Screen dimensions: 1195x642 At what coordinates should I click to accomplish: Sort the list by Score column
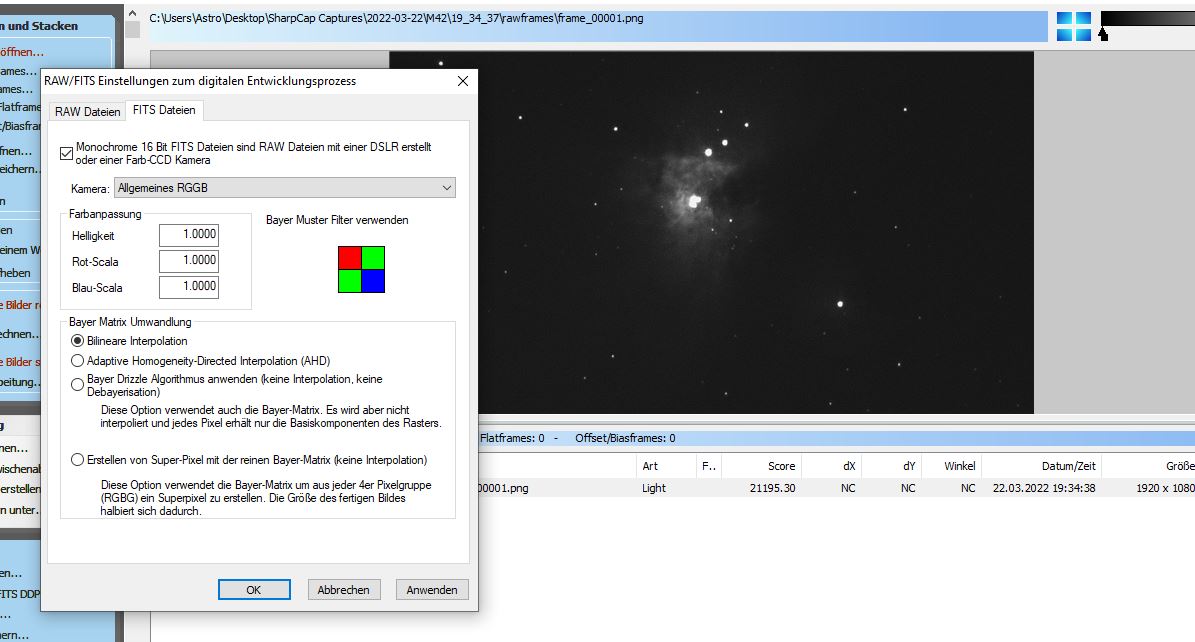pyautogui.click(x=761, y=466)
